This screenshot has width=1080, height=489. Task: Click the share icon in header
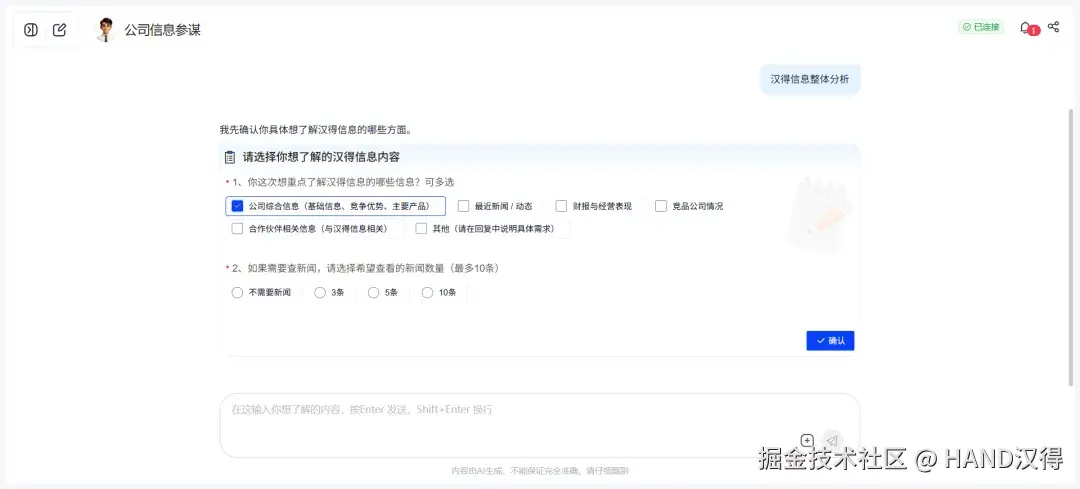pos(1053,27)
